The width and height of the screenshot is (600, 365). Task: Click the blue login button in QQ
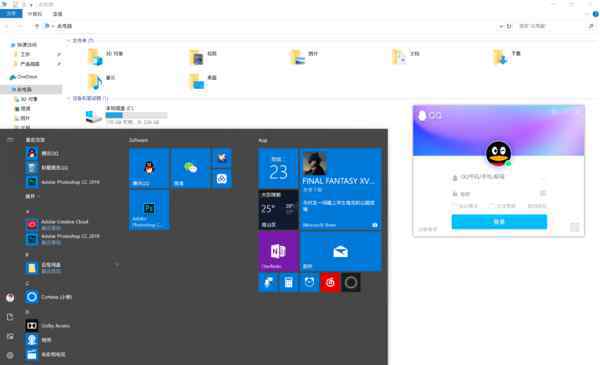tap(499, 222)
